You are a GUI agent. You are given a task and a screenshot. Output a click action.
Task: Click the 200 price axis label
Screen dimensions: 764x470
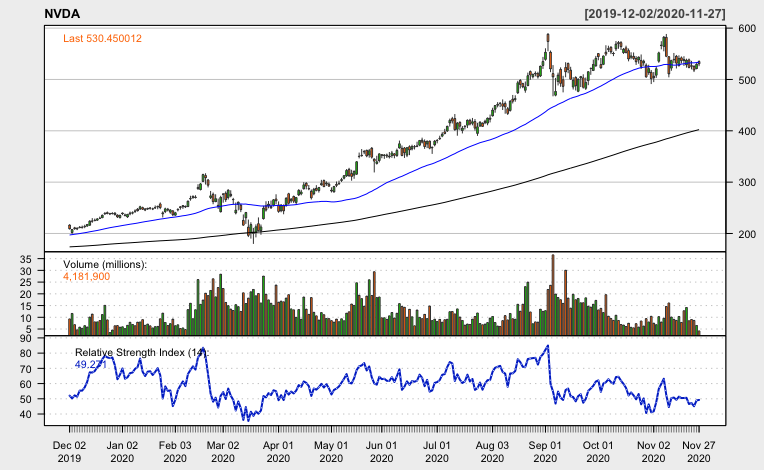747,234
